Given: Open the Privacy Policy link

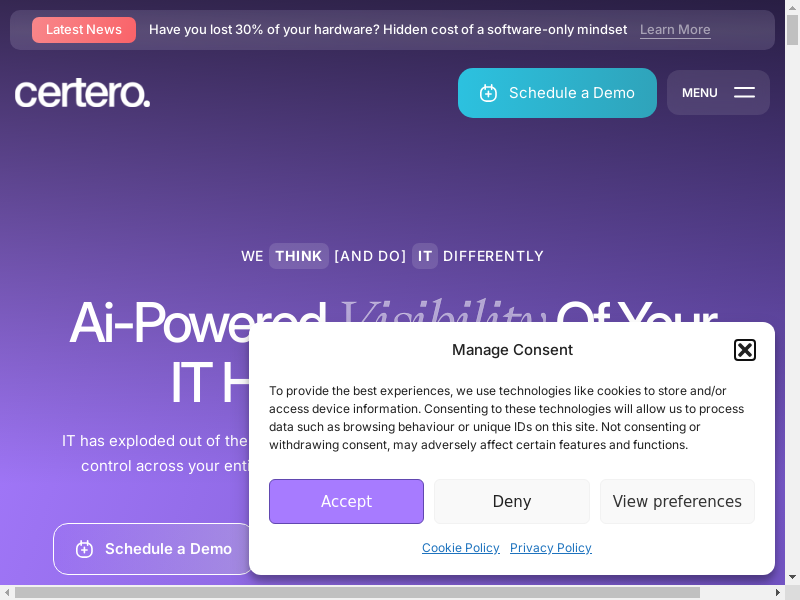Looking at the screenshot, I should point(550,548).
